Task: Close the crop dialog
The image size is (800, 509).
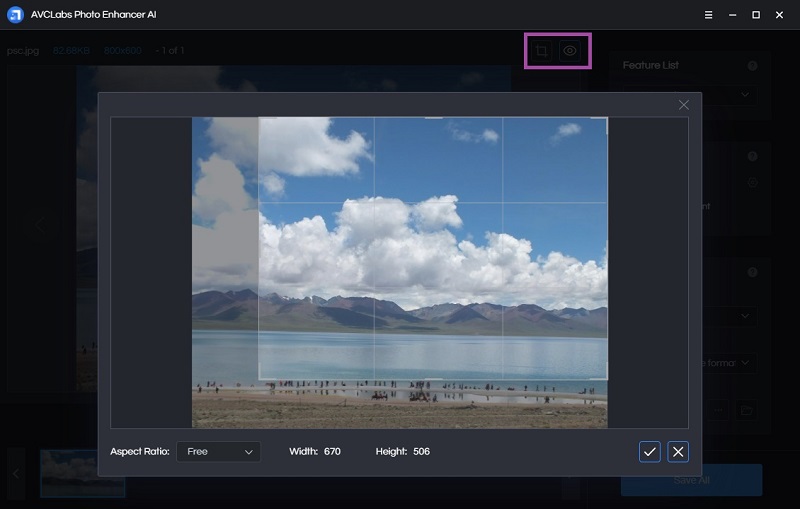Action: 684,105
